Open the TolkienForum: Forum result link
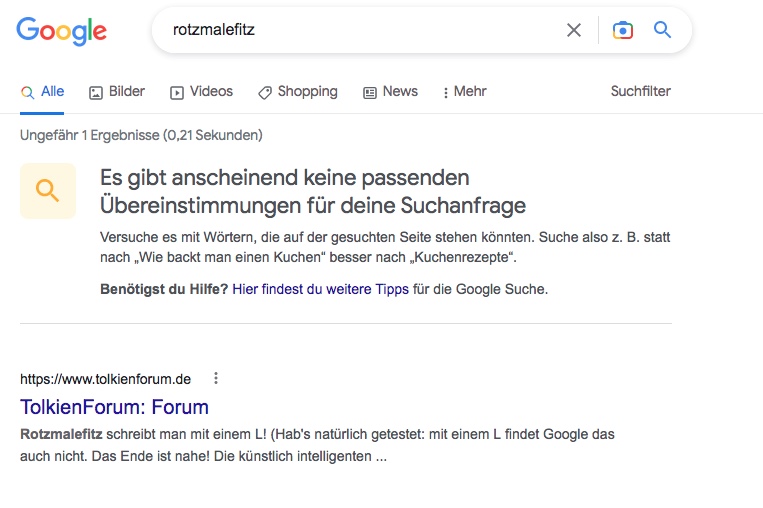 pos(114,407)
